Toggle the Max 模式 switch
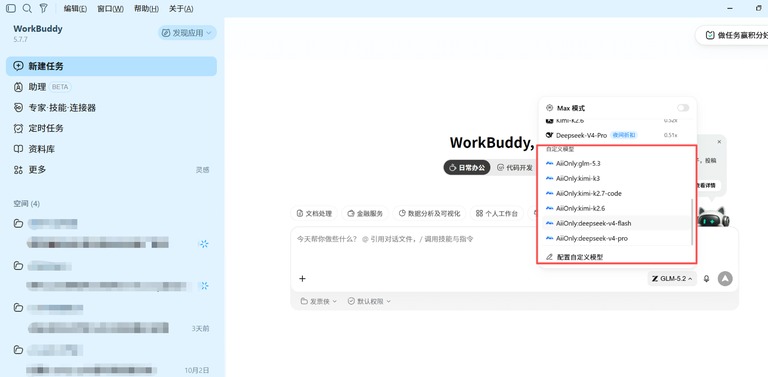 pos(683,108)
